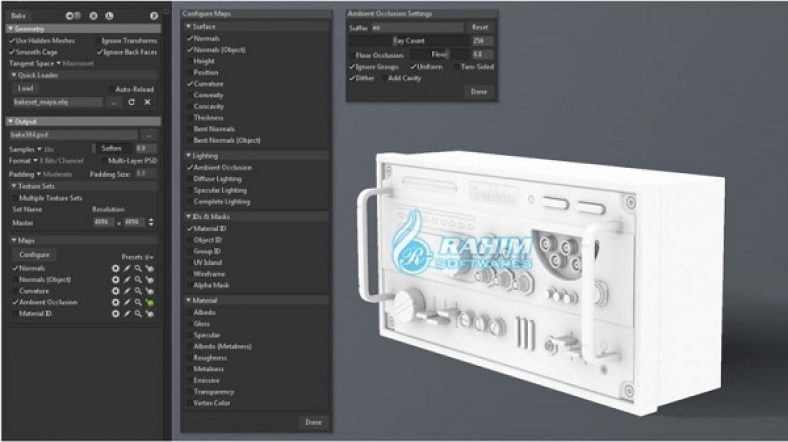Image resolution: width=788 pixels, height=442 pixels.
Task: Click Configure button in Maps section
Action: [34, 255]
